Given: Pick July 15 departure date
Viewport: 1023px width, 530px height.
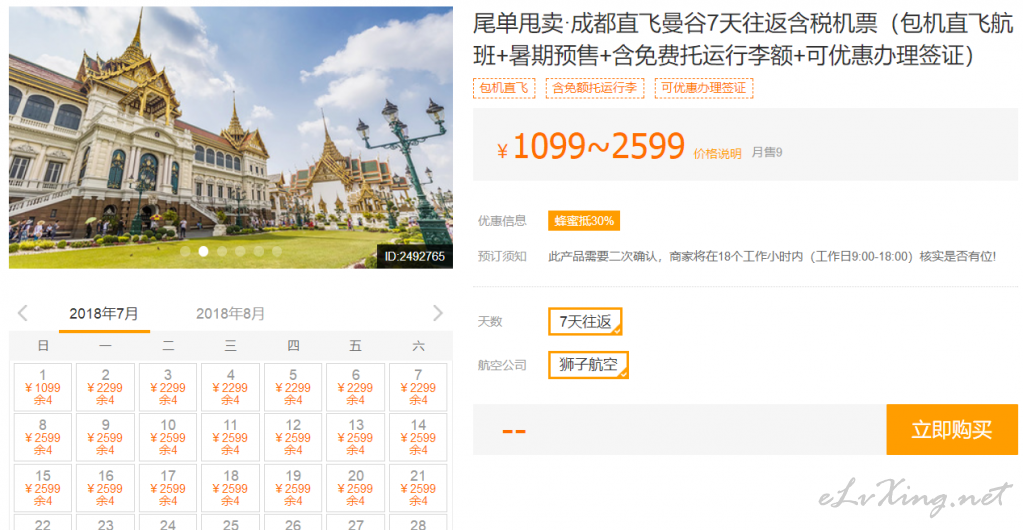Looking at the screenshot, I should (x=42, y=488).
